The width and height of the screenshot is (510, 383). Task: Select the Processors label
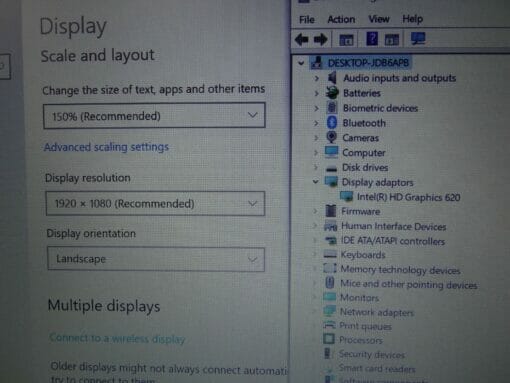pyautogui.click(x=361, y=340)
